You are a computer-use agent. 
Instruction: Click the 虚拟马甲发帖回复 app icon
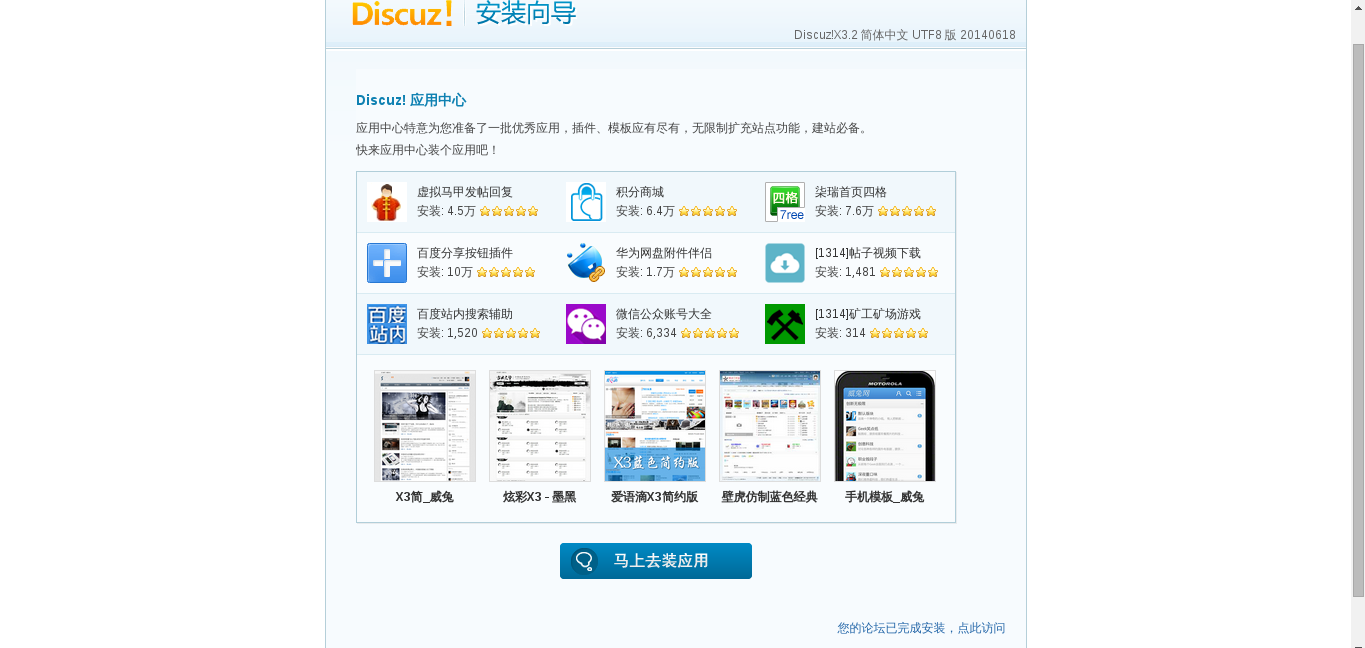pos(386,202)
